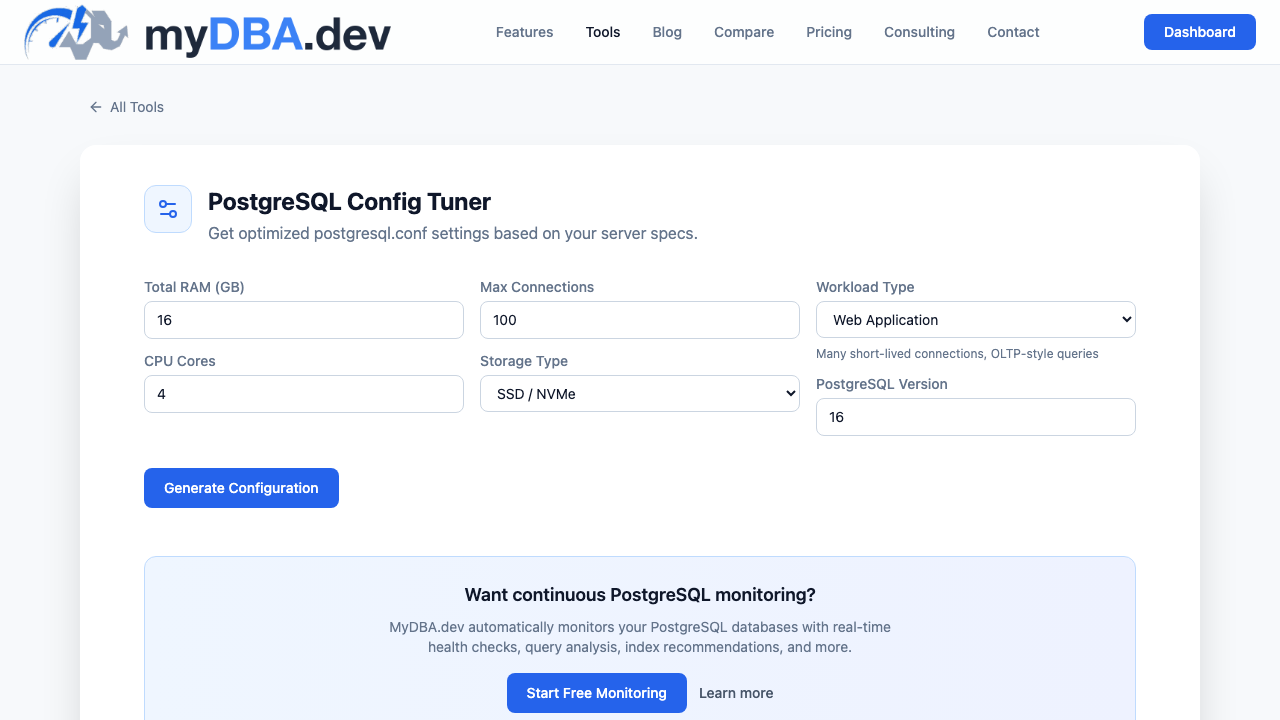Click the 'MyDBA.dev automatically monitors' description text
Viewport: 1280px width, 720px height.
(640, 637)
